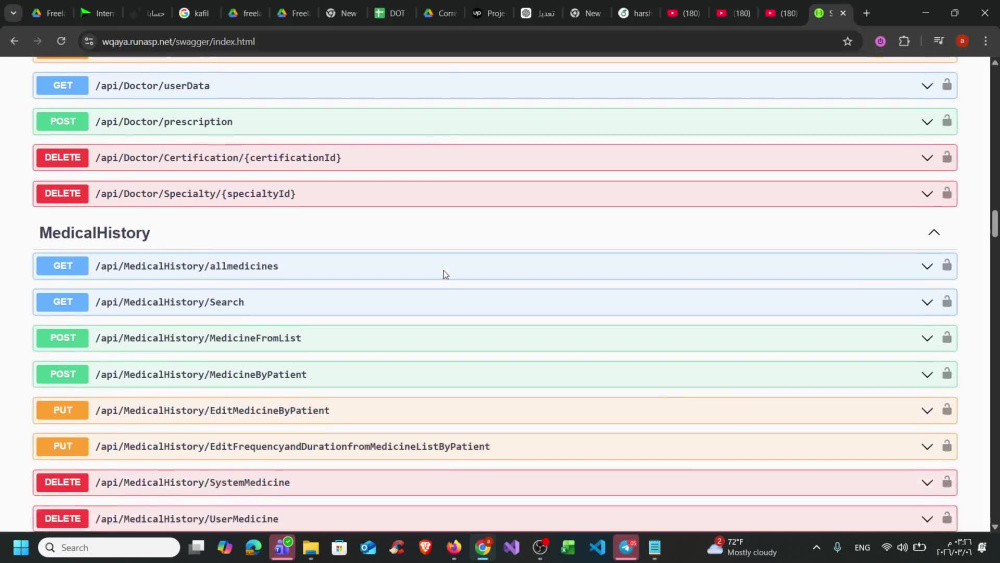
Task: Switch to the Proje browser tab
Action: tap(488, 13)
